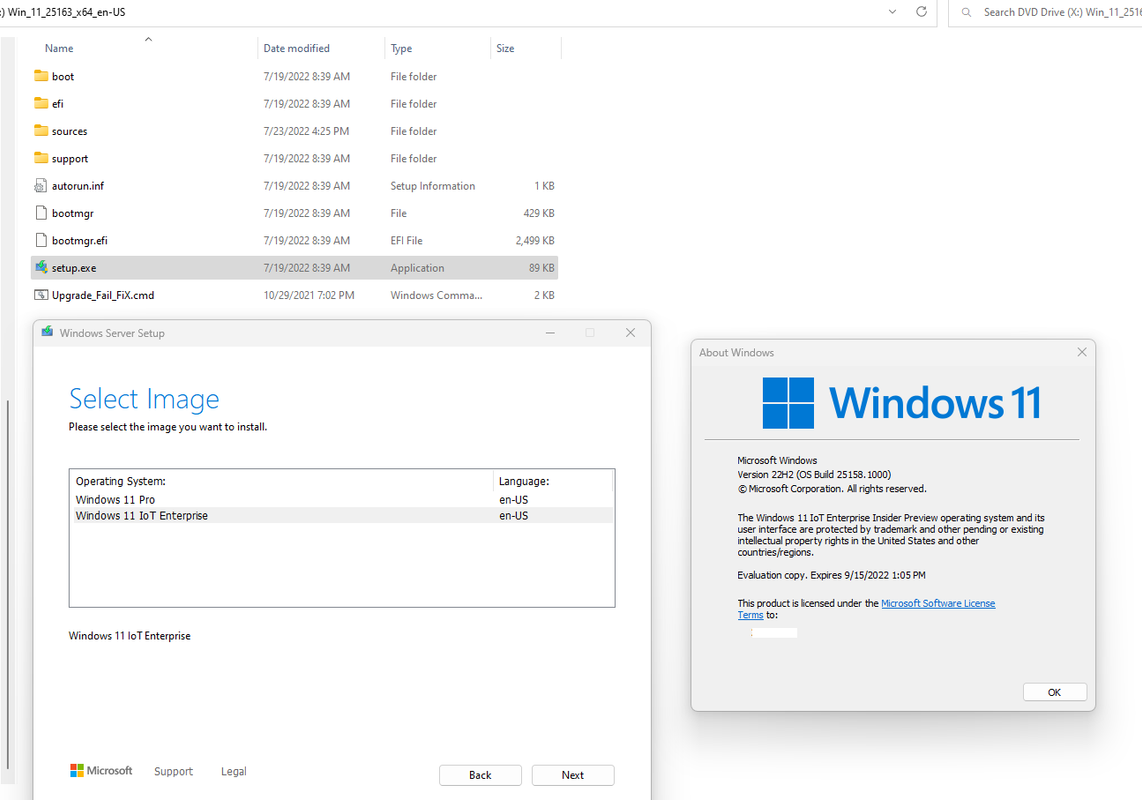Click the Select Image heading
Screen dimensions: 1142x800
point(144,399)
